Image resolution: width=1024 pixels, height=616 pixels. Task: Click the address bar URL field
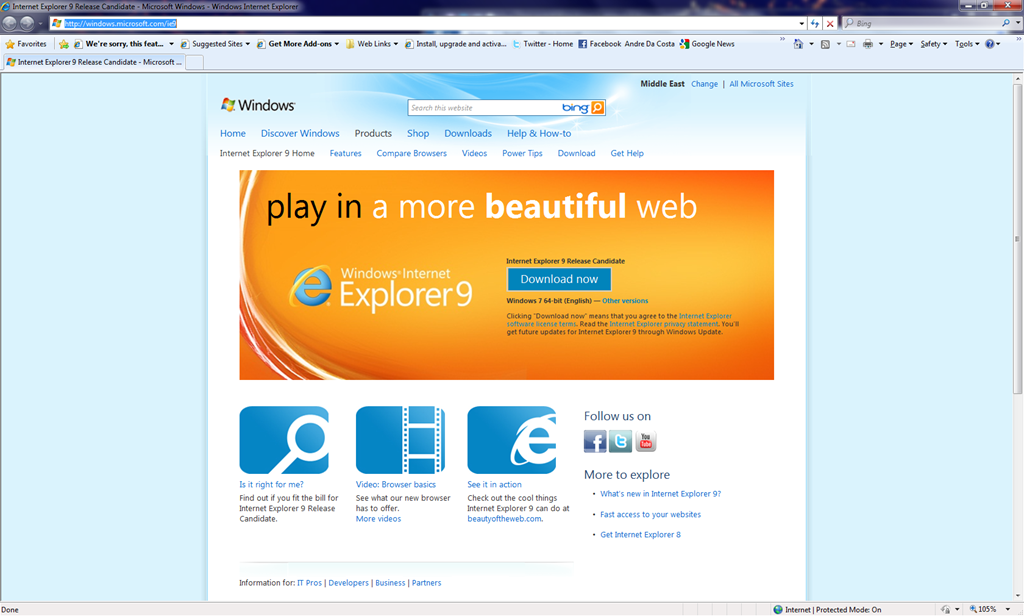tap(424, 24)
